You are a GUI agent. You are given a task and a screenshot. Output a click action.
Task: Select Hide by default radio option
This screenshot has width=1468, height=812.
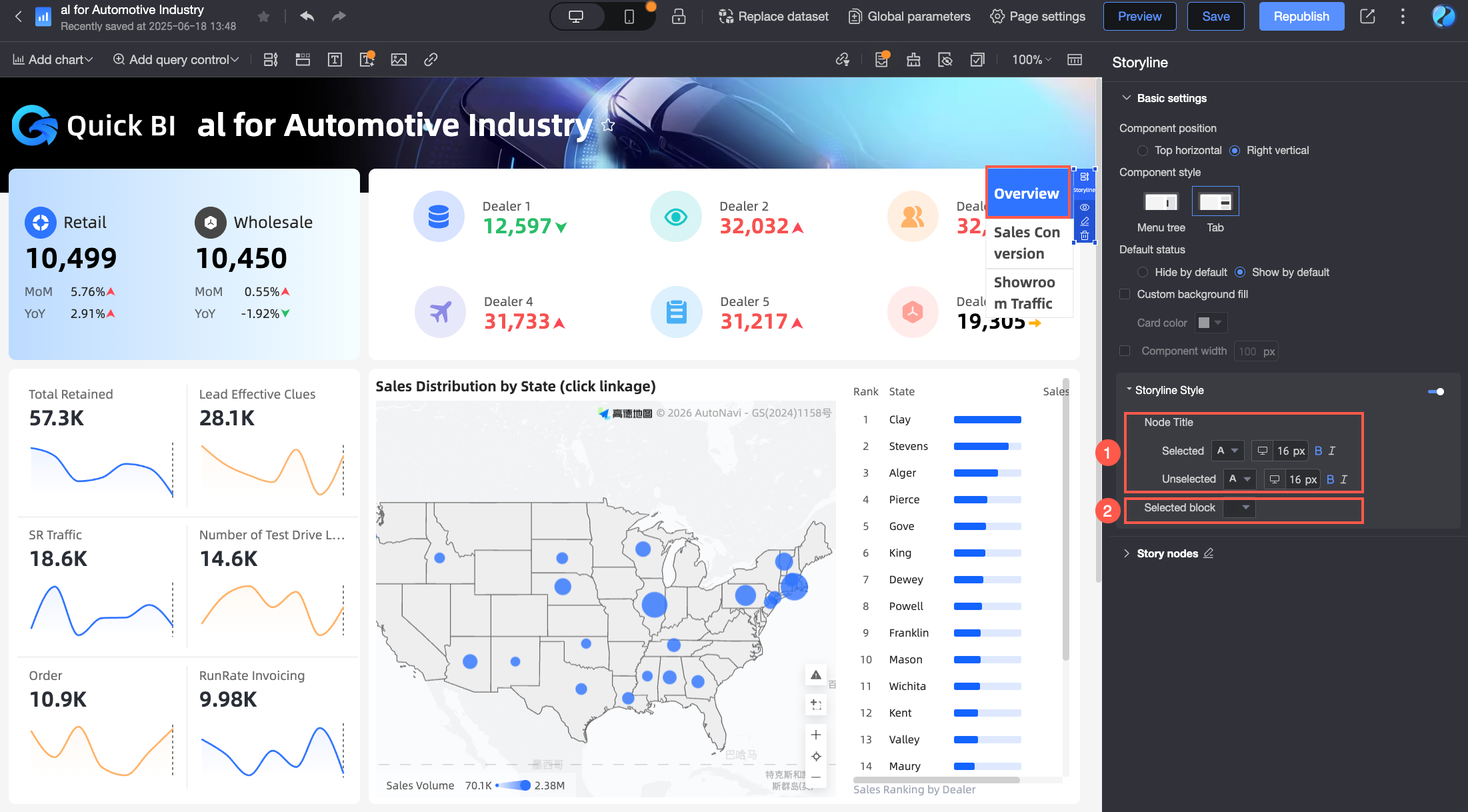click(1143, 272)
